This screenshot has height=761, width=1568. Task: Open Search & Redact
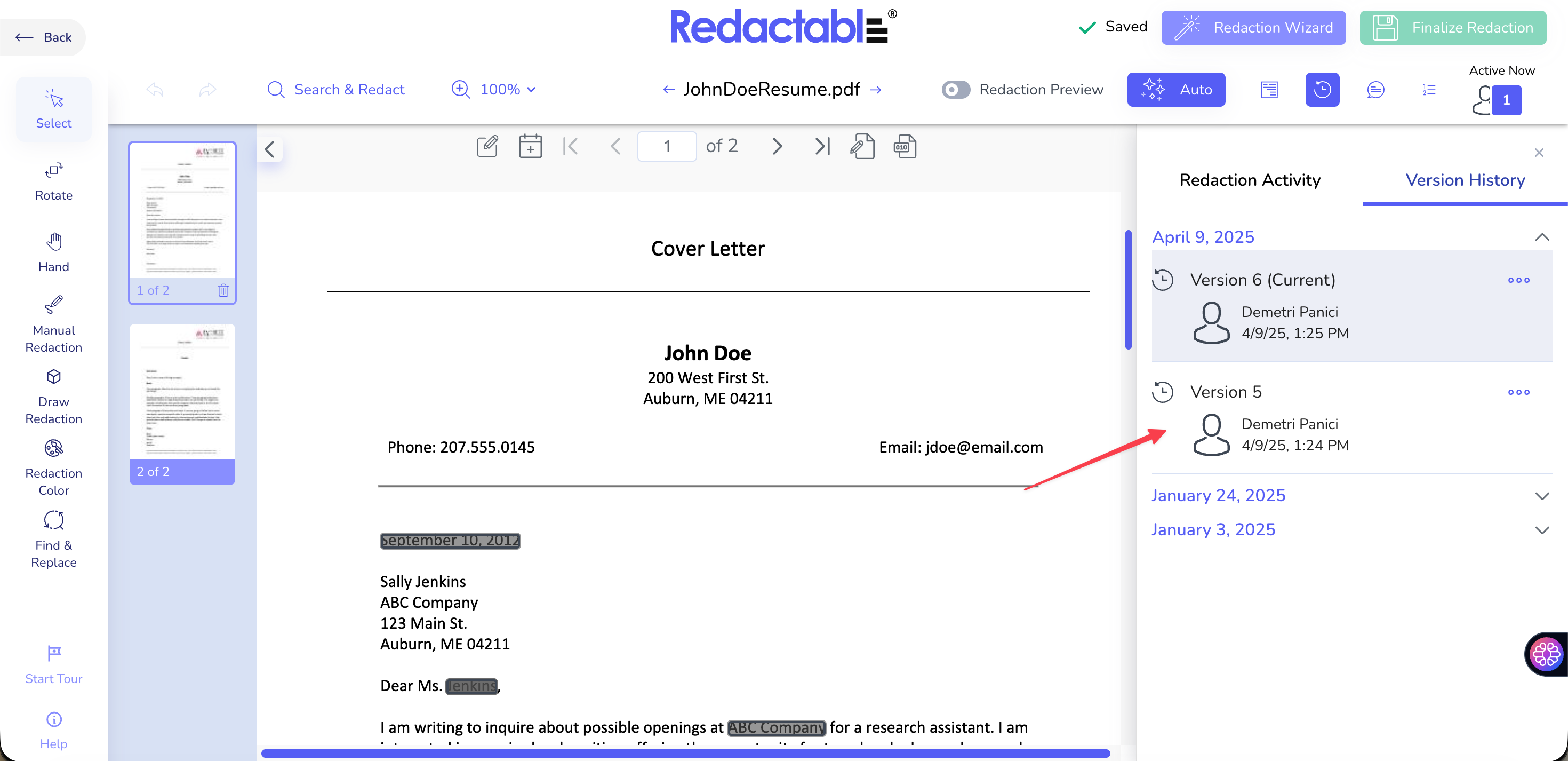tap(336, 90)
